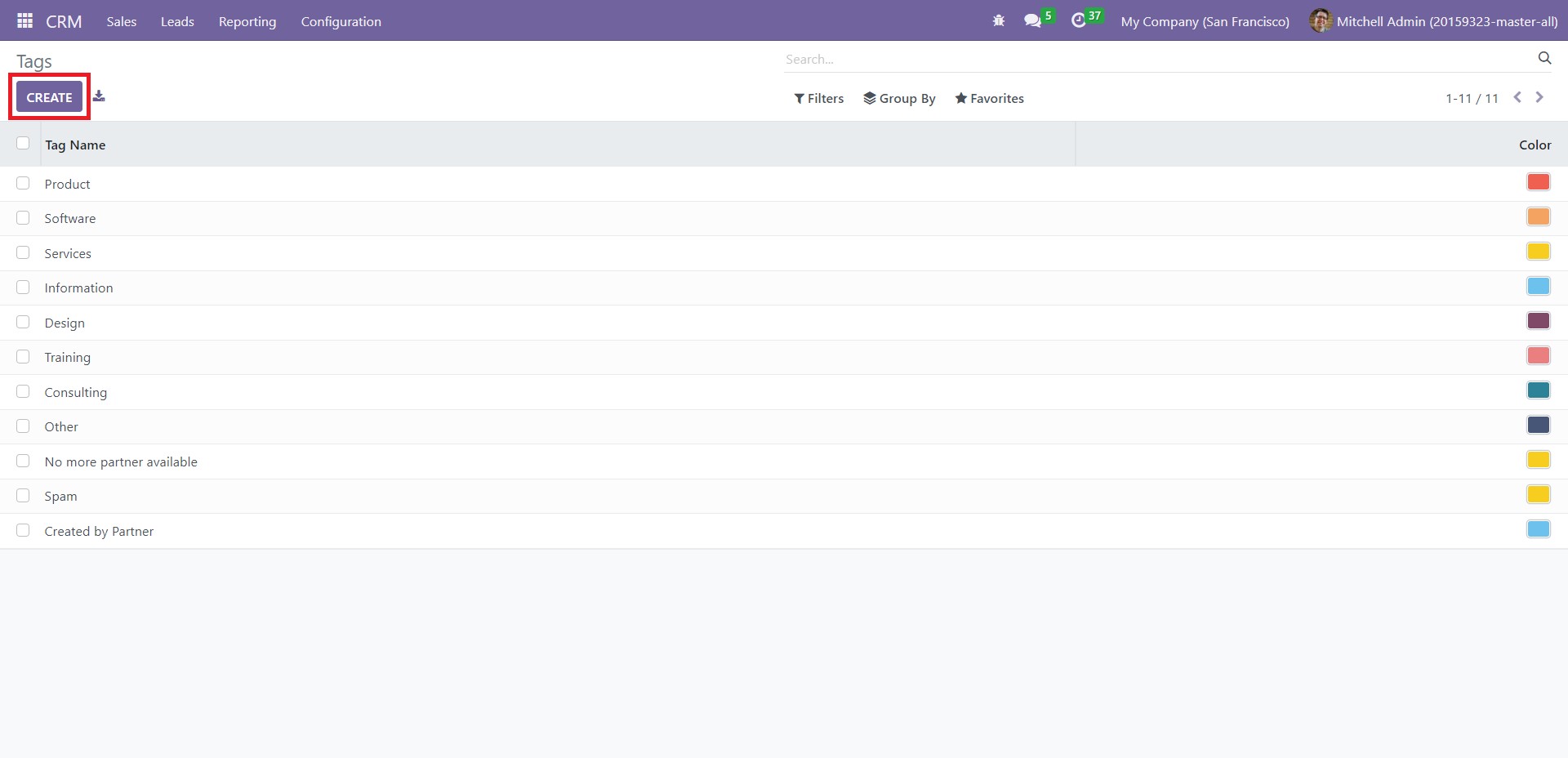Click the debug bug icon
The width and height of the screenshot is (1568, 758).
998,20
